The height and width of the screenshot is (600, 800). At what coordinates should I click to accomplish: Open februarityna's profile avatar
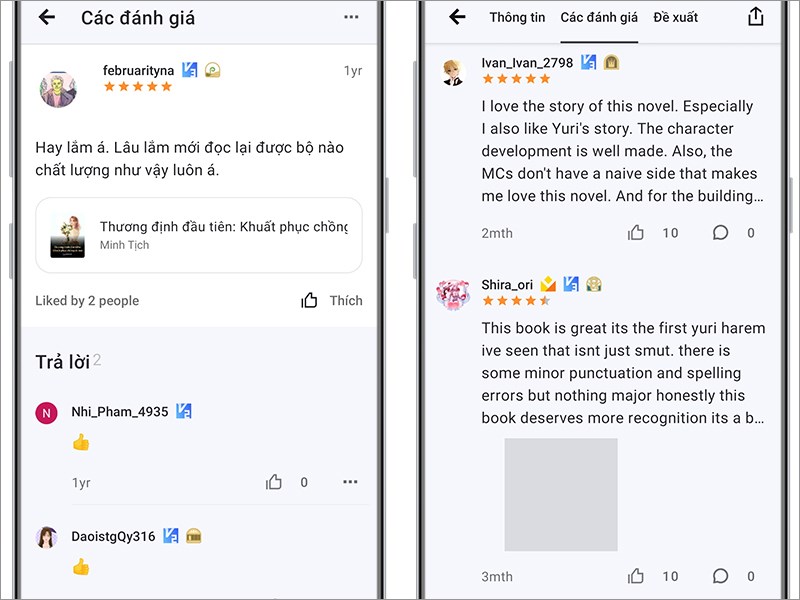[x=58, y=90]
